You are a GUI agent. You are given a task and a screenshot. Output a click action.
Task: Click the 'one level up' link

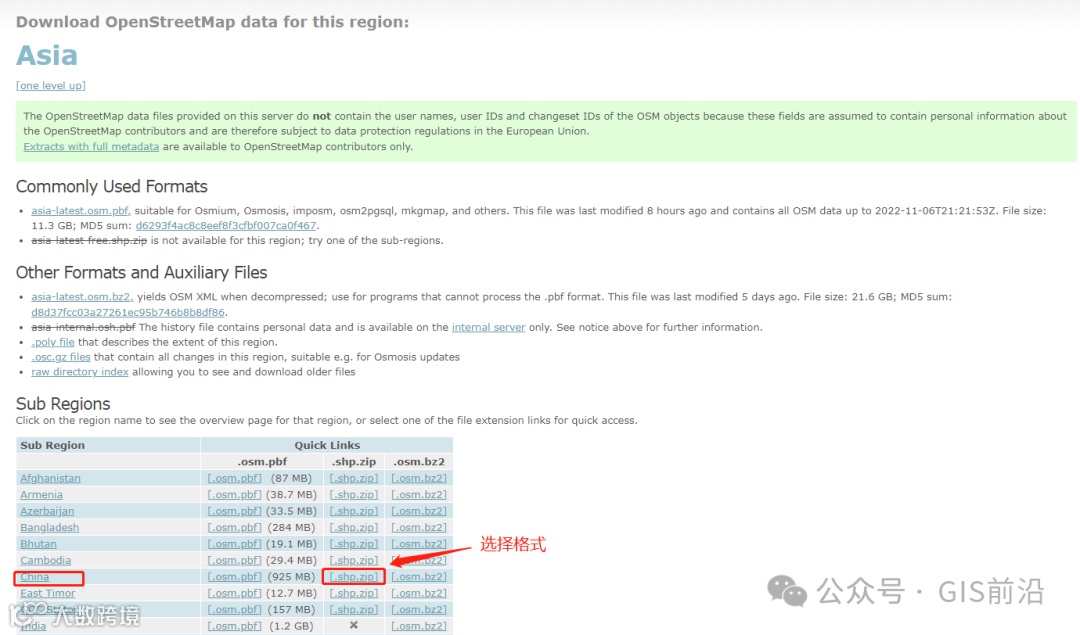pyautogui.click(x=51, y=85)
